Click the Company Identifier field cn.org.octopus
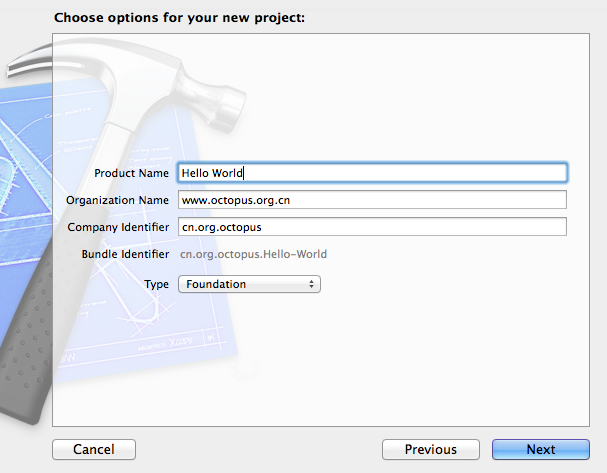Viewport: 607px width, 473px height. tap(372, 227)
